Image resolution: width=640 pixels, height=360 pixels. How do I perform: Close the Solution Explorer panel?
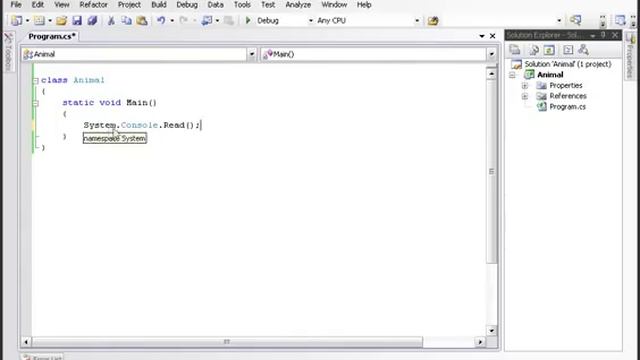pos(615,36)
